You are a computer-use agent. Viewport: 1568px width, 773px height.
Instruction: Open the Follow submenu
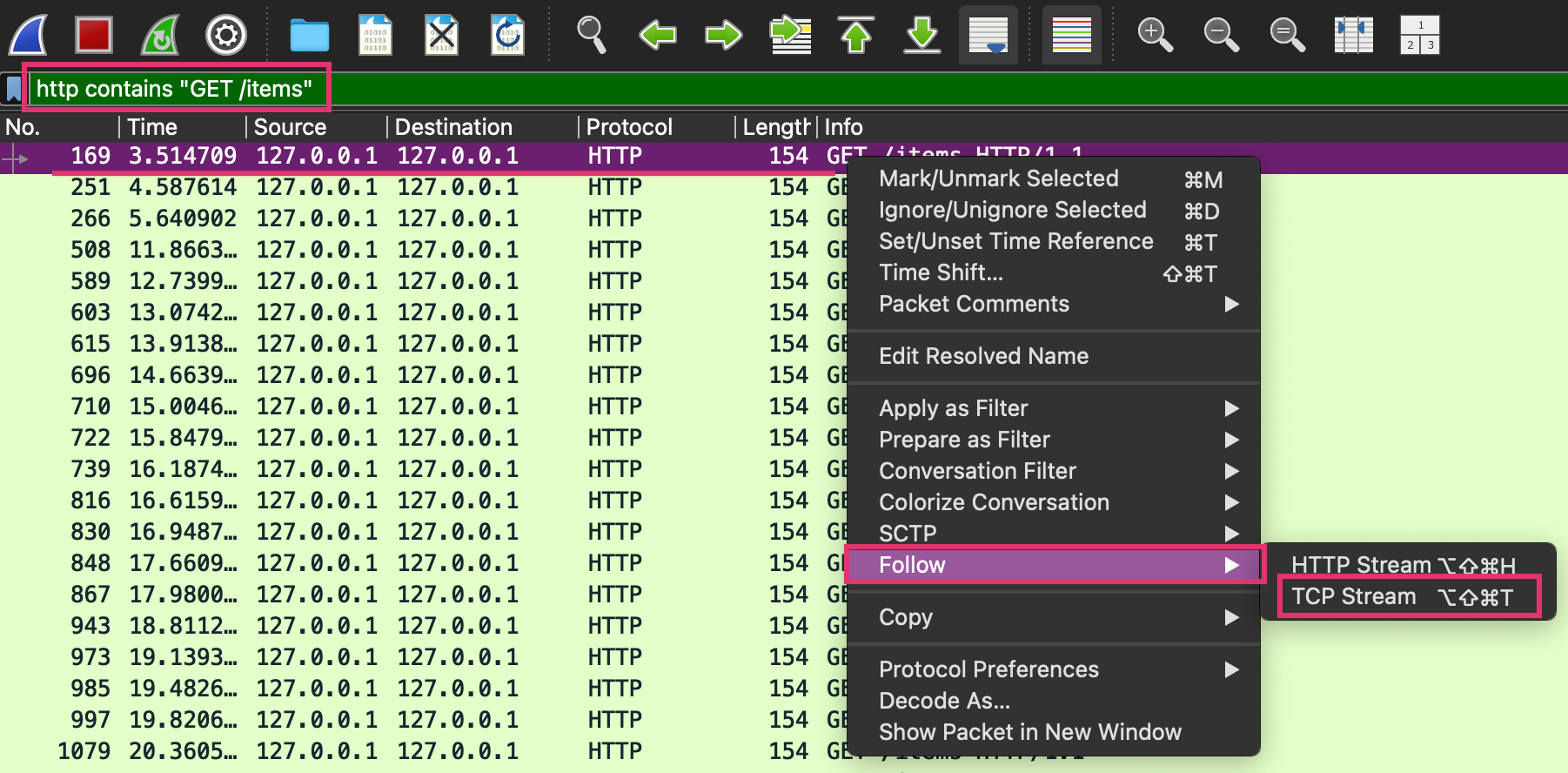click(1053, 565)
